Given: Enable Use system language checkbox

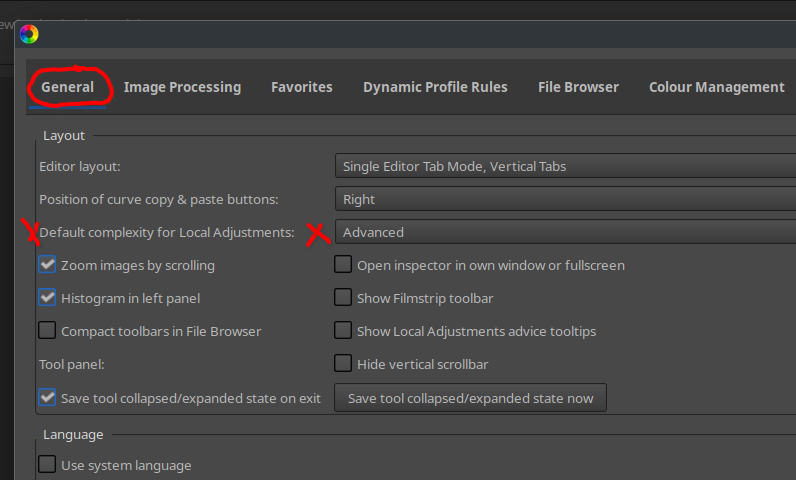Looking at the screenshot, I should (47, 465).
